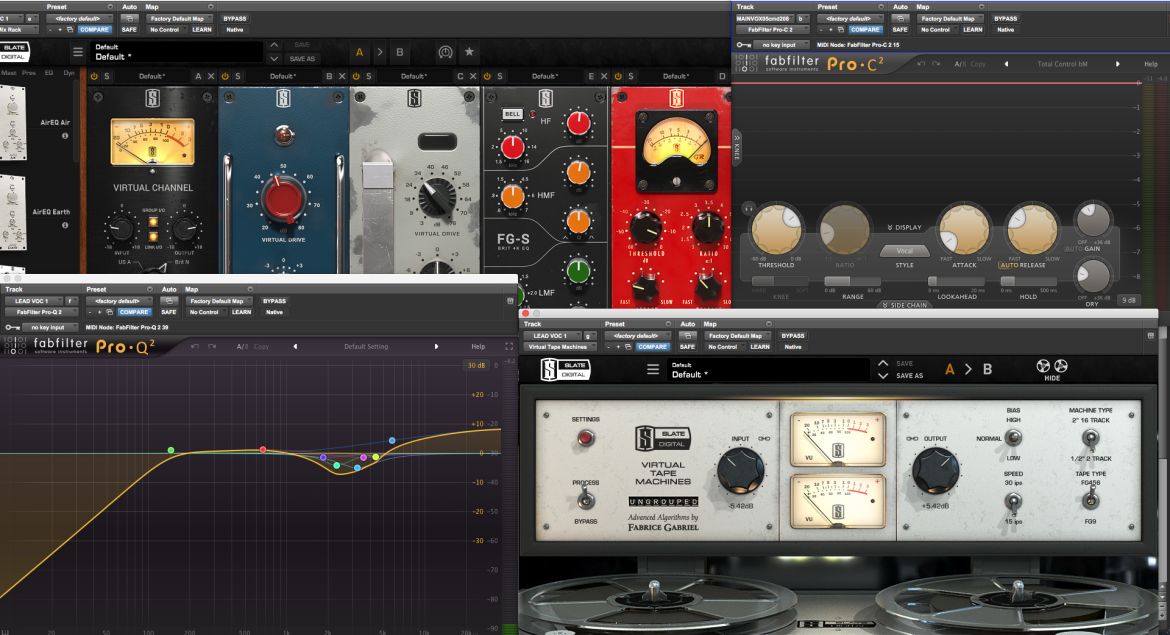Open the Virtual Tape Machines hamburger menu
This screenshot has height=635, width=1170.
[x=653, y=369]
